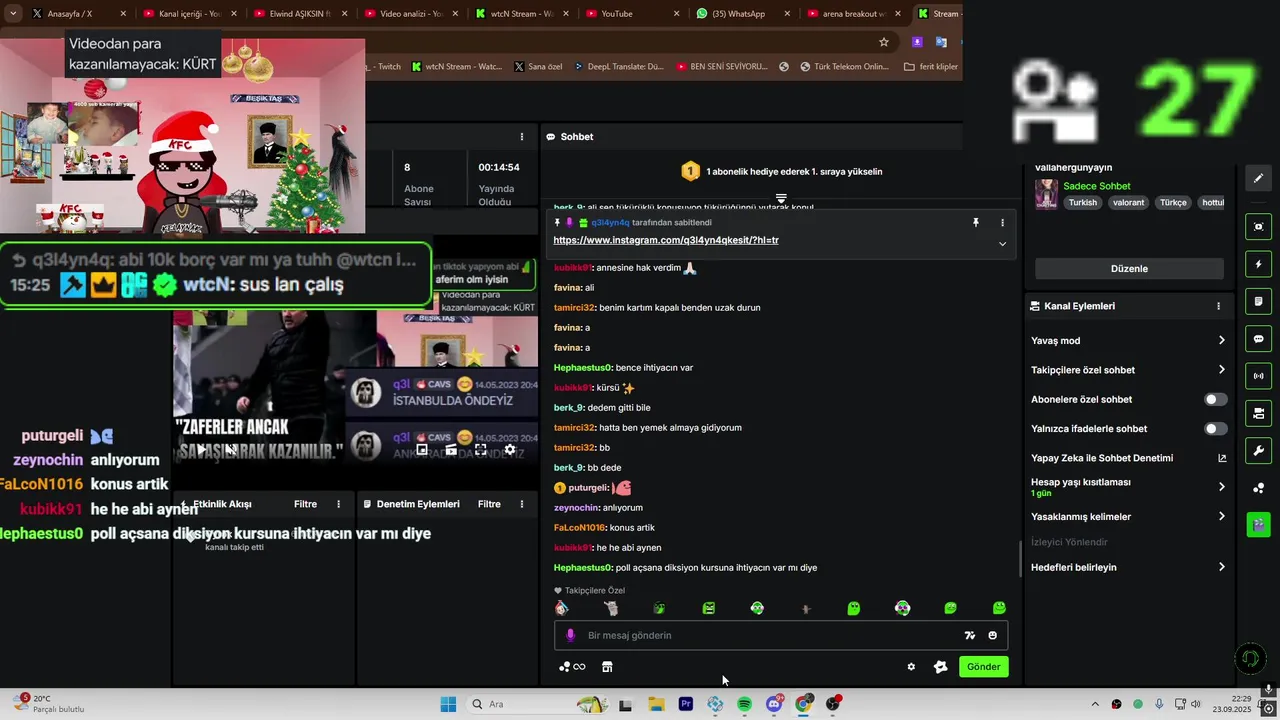Open the emoji picker in message box
The image size is (1280, 720).
[993, 635]
